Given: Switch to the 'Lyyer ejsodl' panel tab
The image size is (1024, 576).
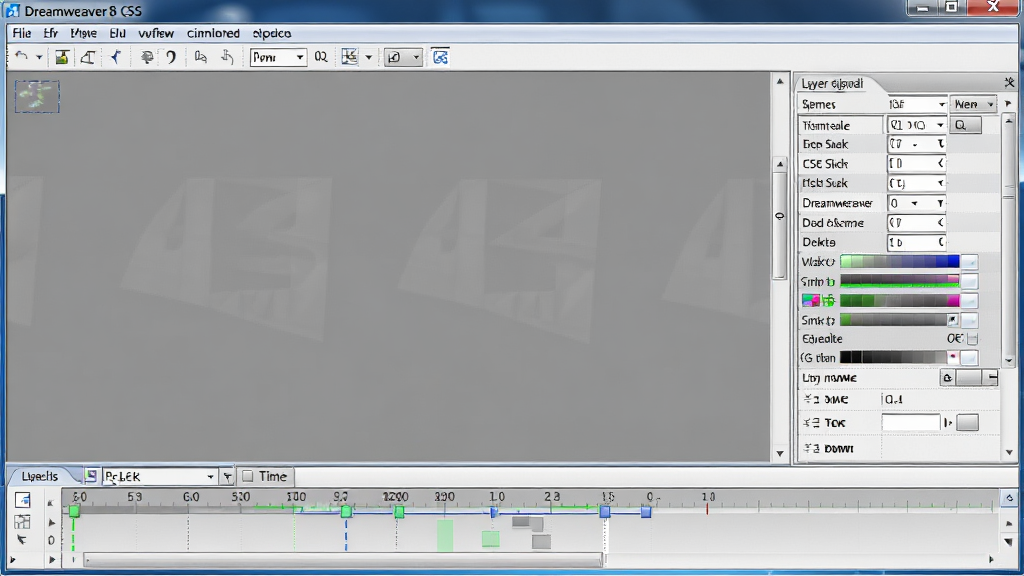Looking at the screenshot, I should point(833,84).
